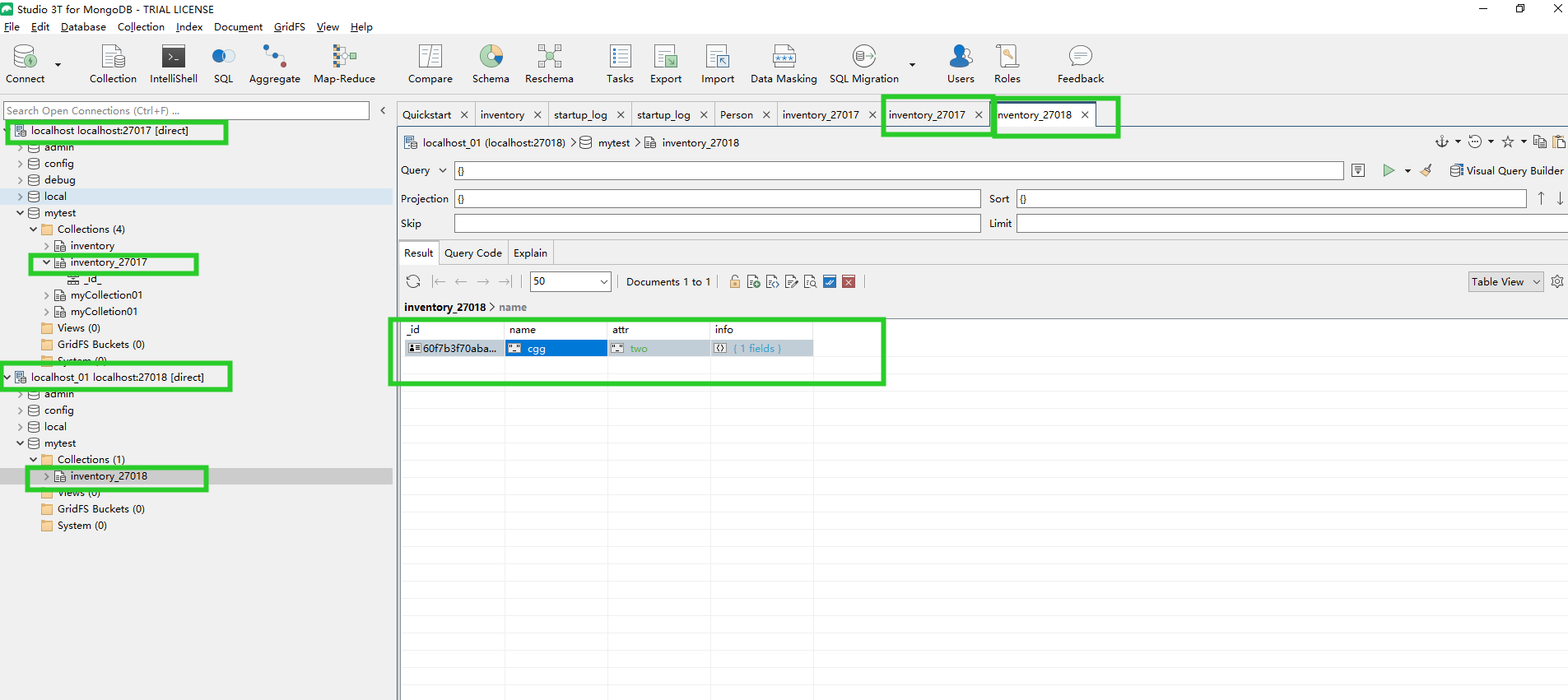Viewport: 1568px width, 700px height.
Task: Open the SQL query tool
Action: (223, 63)
